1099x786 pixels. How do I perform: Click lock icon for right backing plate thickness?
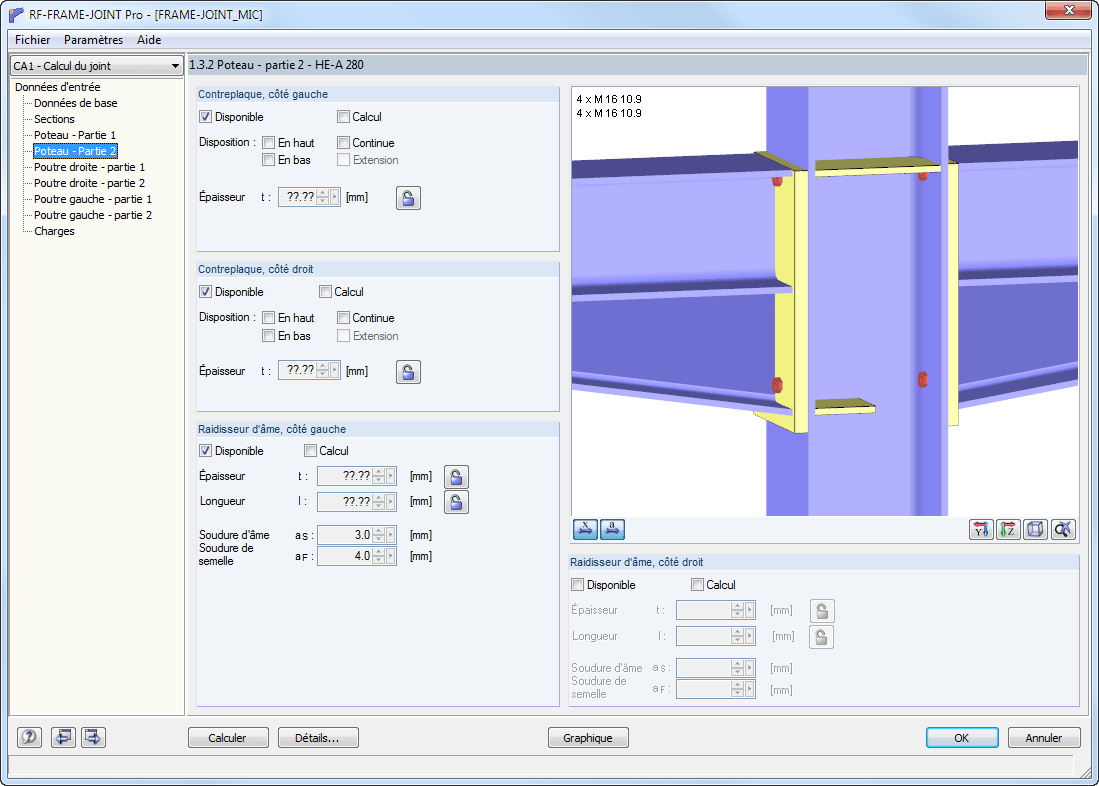(x=408, y=372)
